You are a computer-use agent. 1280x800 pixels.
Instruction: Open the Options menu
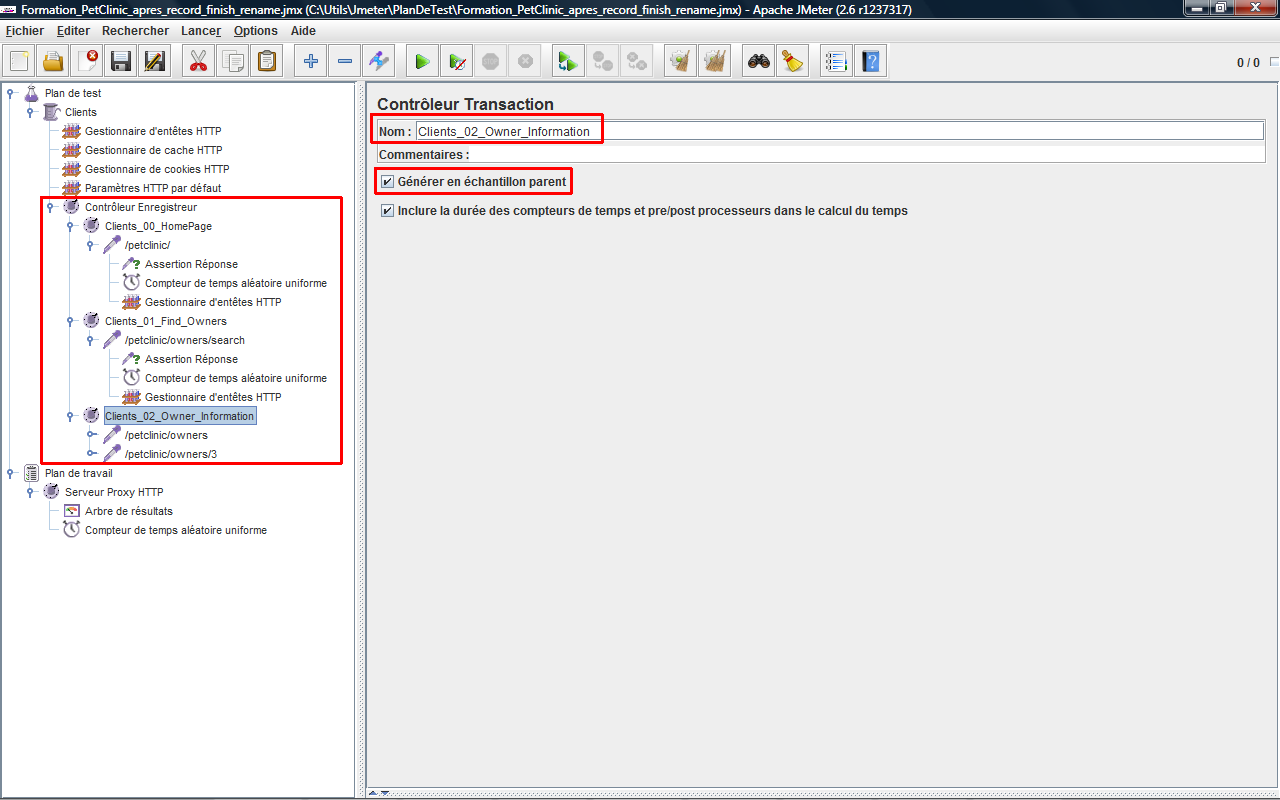[255, 31]
